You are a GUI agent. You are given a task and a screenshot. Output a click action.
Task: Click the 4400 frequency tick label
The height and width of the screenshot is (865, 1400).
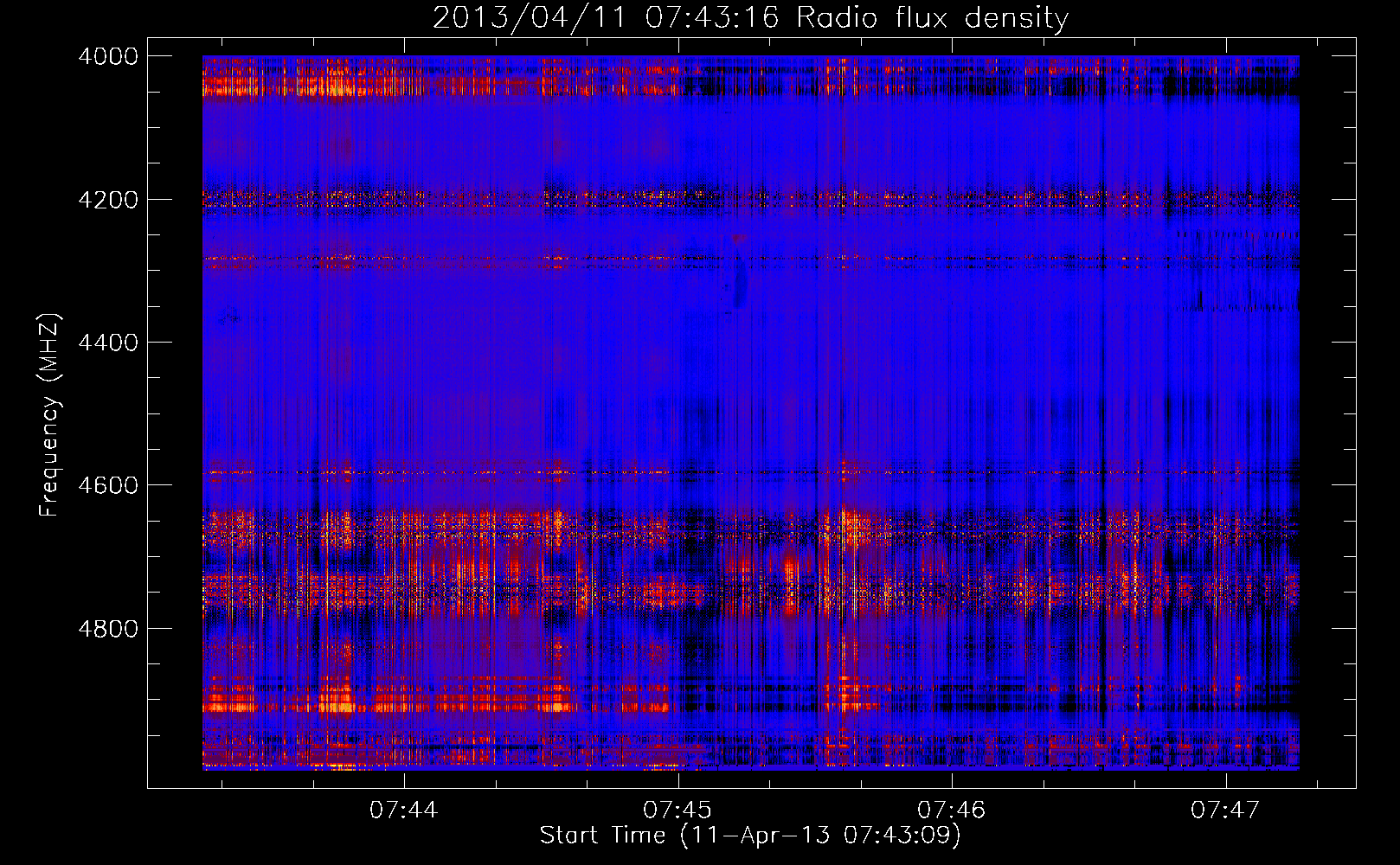coord(108,343)
